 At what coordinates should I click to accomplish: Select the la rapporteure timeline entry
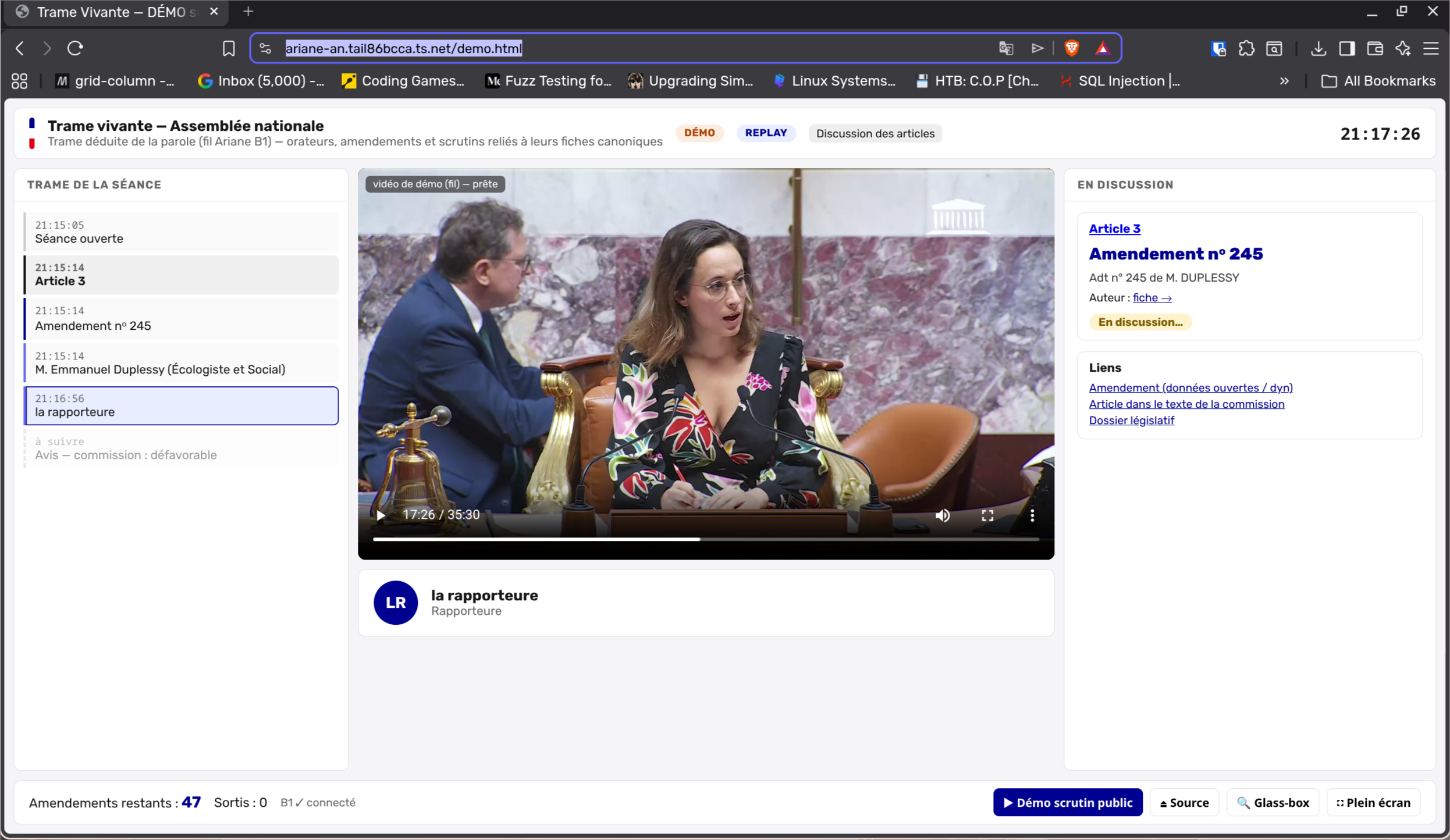tap(181, 405)
